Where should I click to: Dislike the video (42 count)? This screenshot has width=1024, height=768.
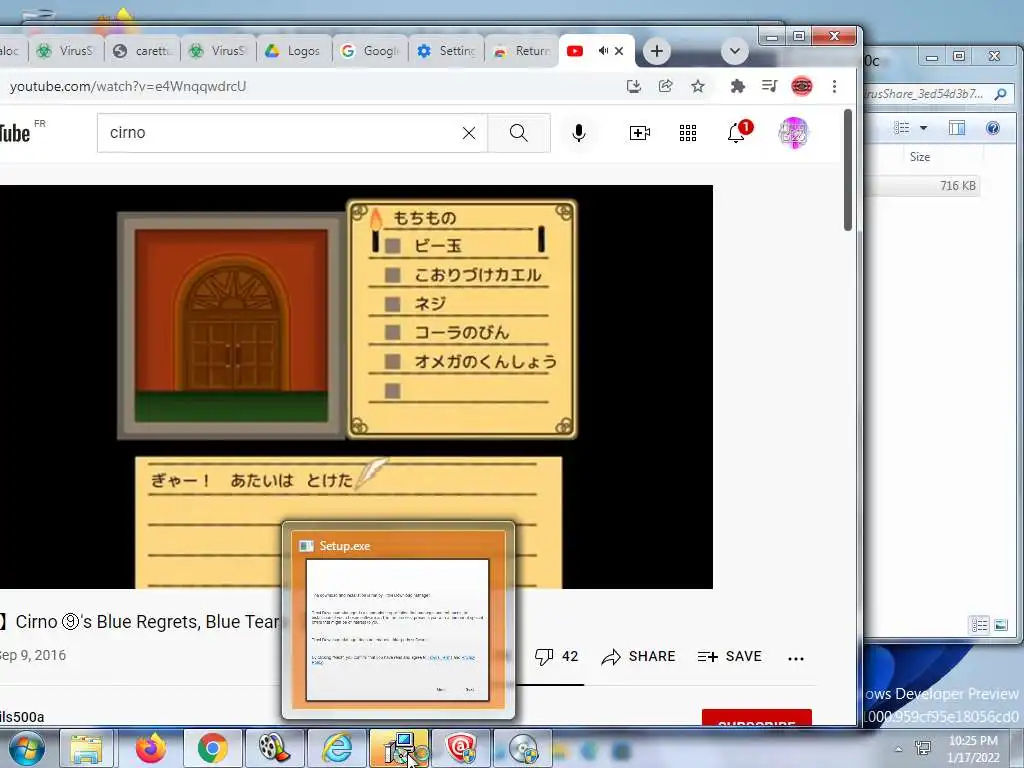[x=556, y=656]
